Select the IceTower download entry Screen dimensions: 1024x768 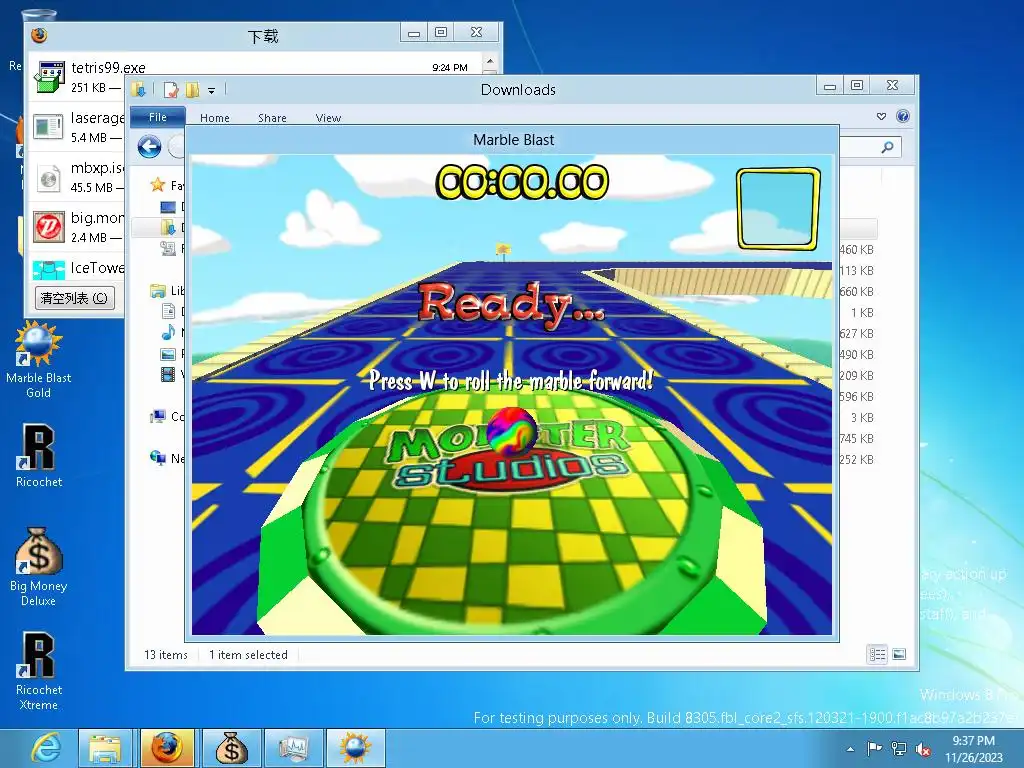point(77,268)
